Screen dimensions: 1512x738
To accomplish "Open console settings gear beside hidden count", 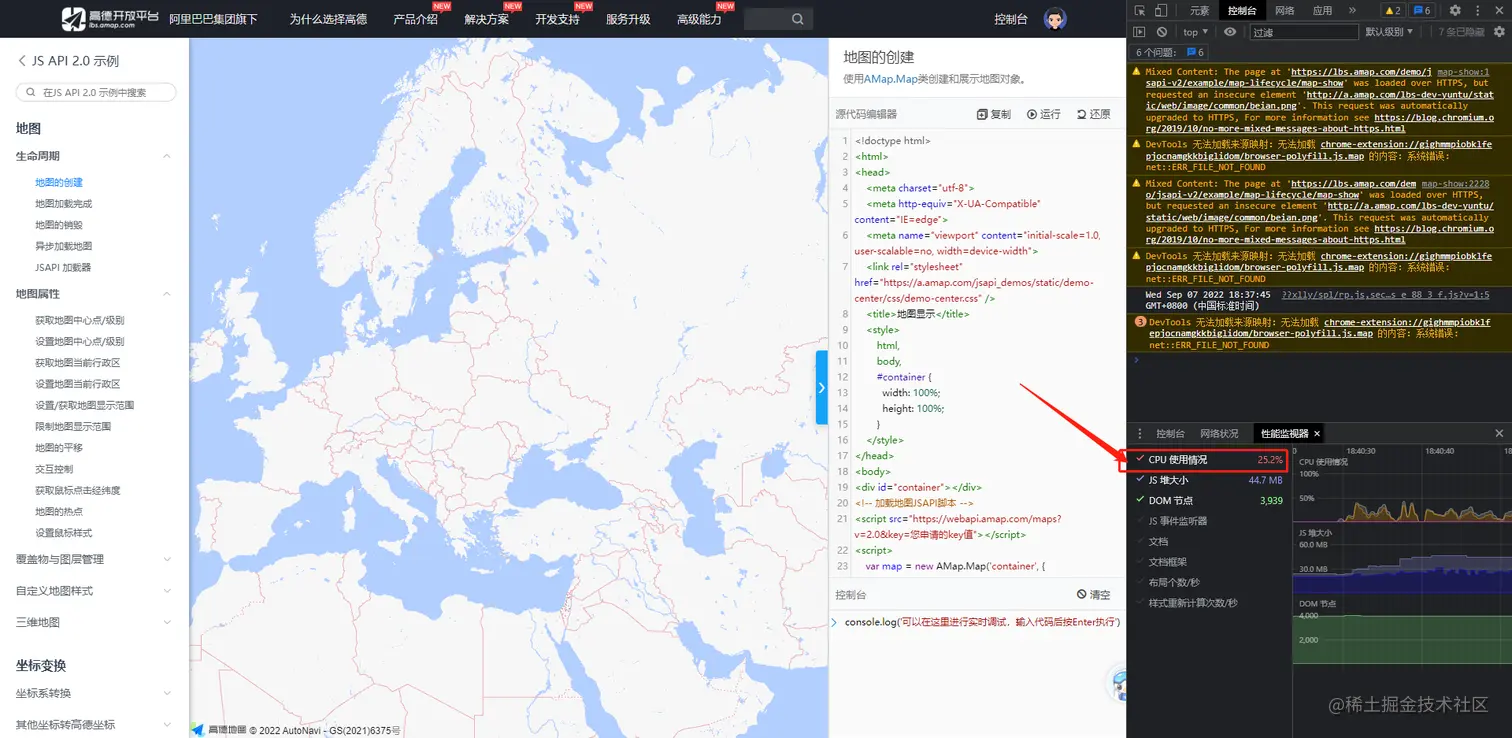I will (x=1499, y=32).
